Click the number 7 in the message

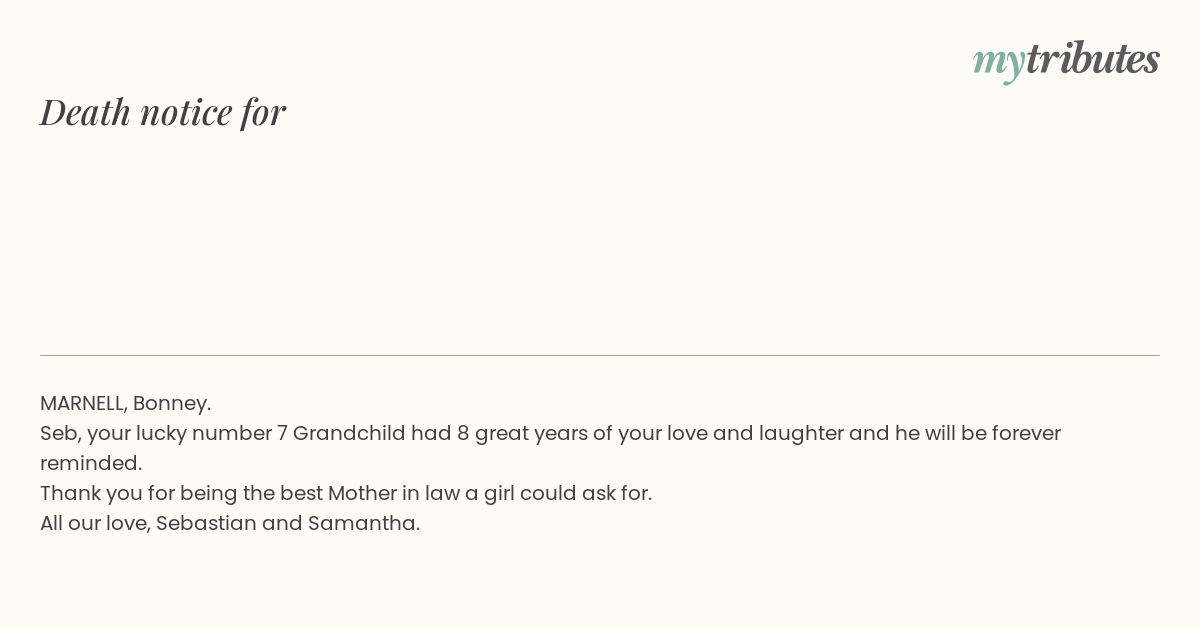[x=282, y=433]
